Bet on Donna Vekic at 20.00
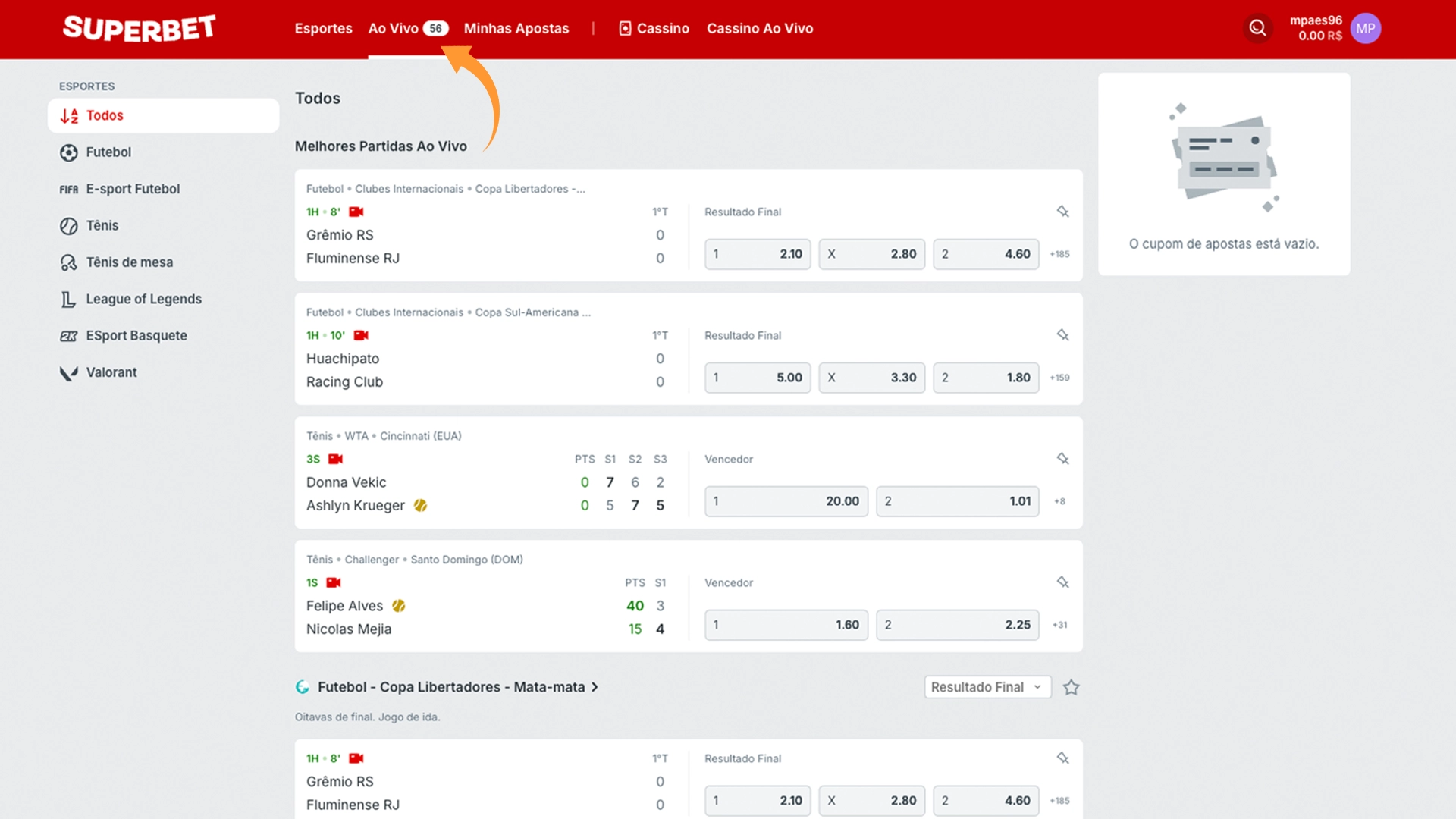Screen dimensions: 1456x819 (x=786, y=501)
